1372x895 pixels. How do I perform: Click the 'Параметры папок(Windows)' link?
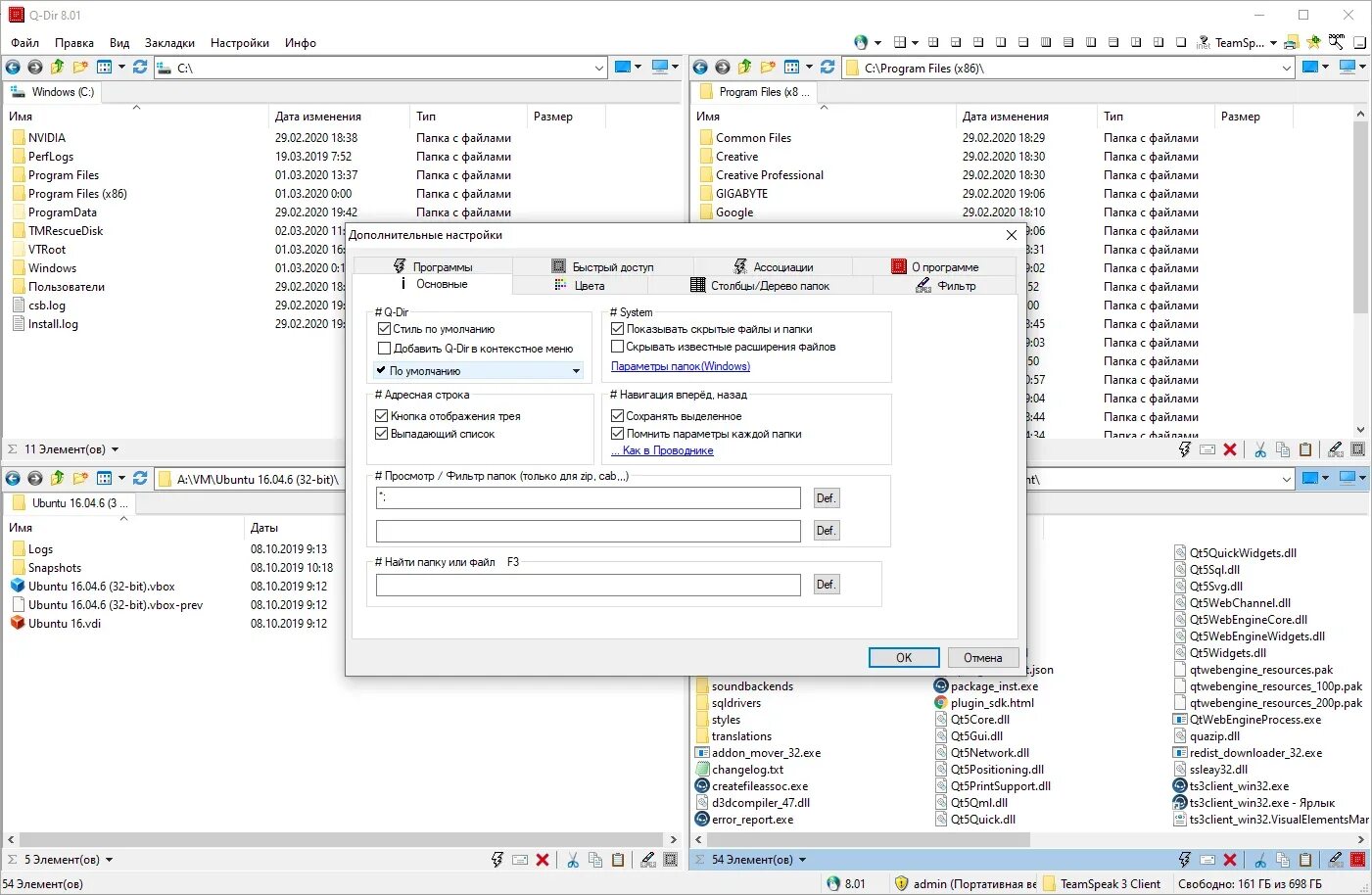[681, 366]
